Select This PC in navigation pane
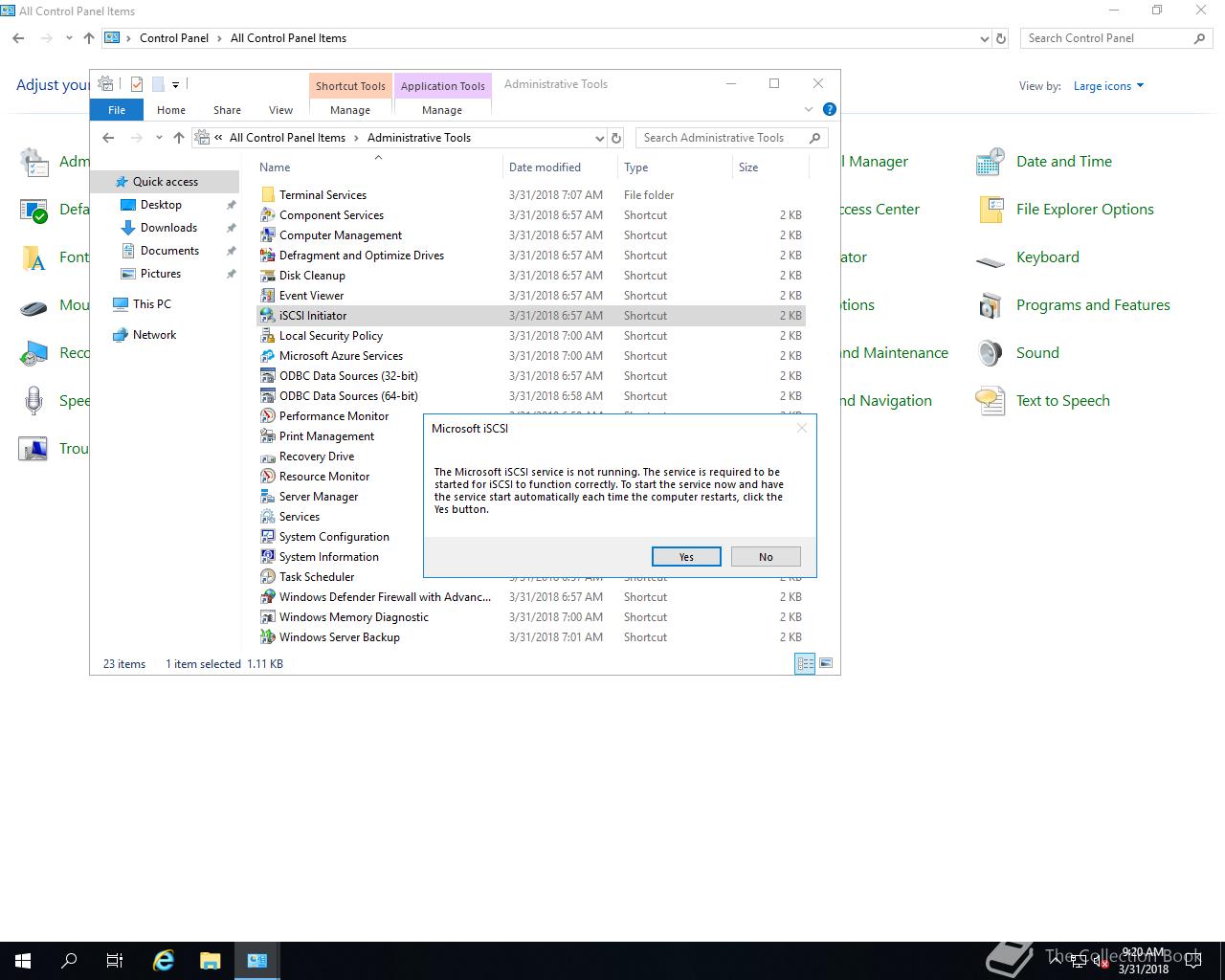The image size is (1225, 980). coord(151,304)
